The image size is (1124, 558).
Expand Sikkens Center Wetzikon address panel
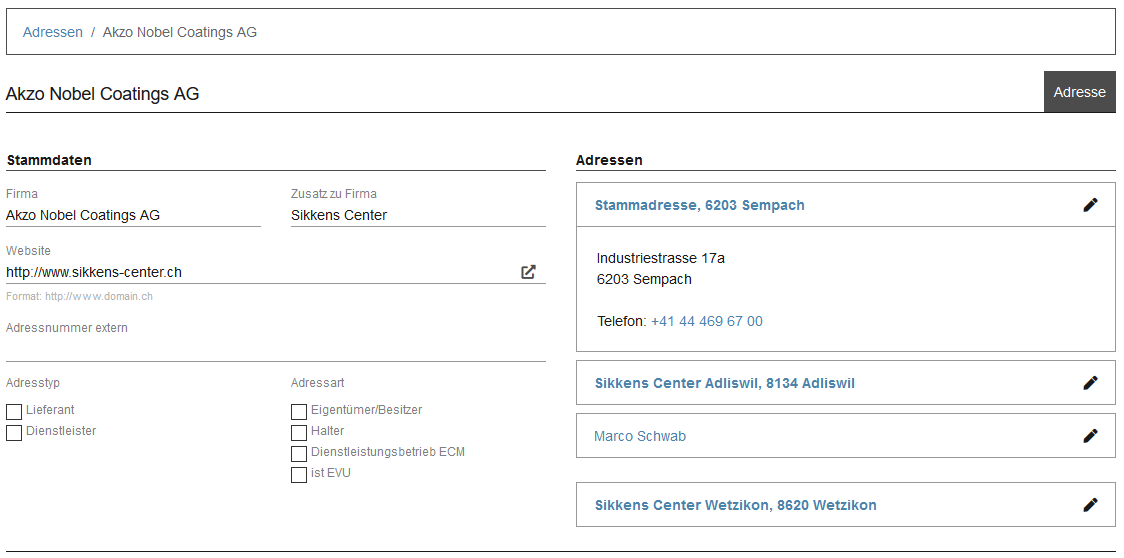tap(735, 505)
